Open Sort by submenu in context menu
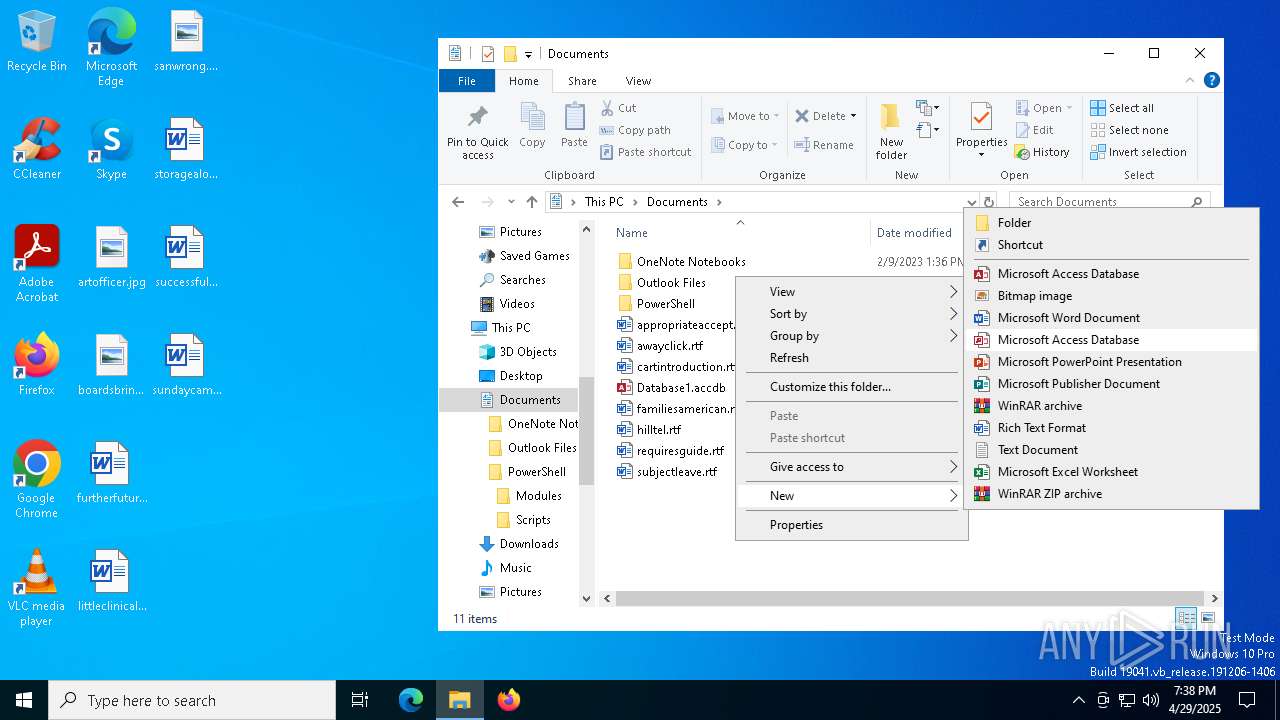 click(x=852, y=314)
